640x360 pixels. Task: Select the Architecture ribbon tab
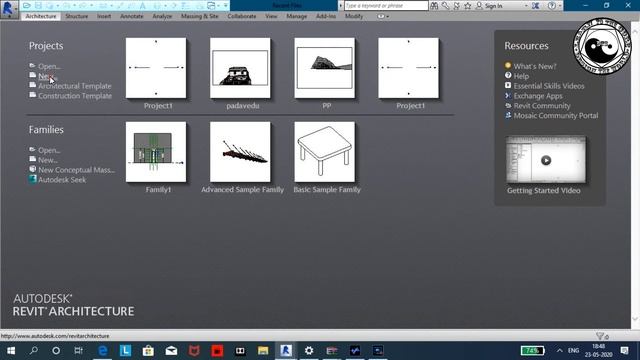pyautogui.click(x=41, y=16)
